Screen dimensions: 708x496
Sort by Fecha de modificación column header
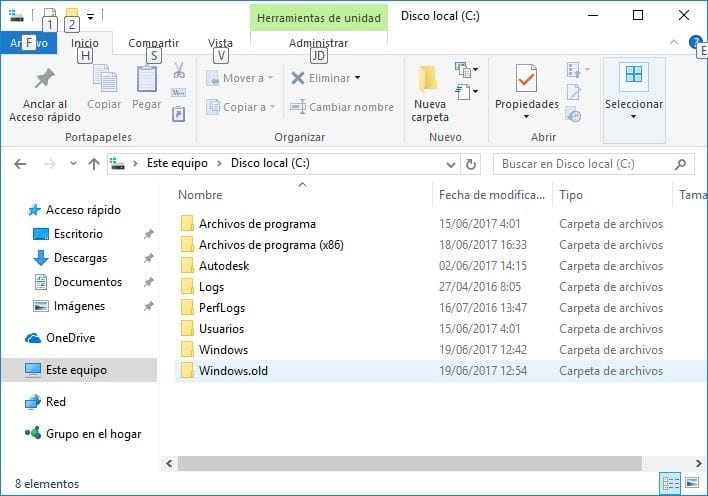(x=492, y=195)
